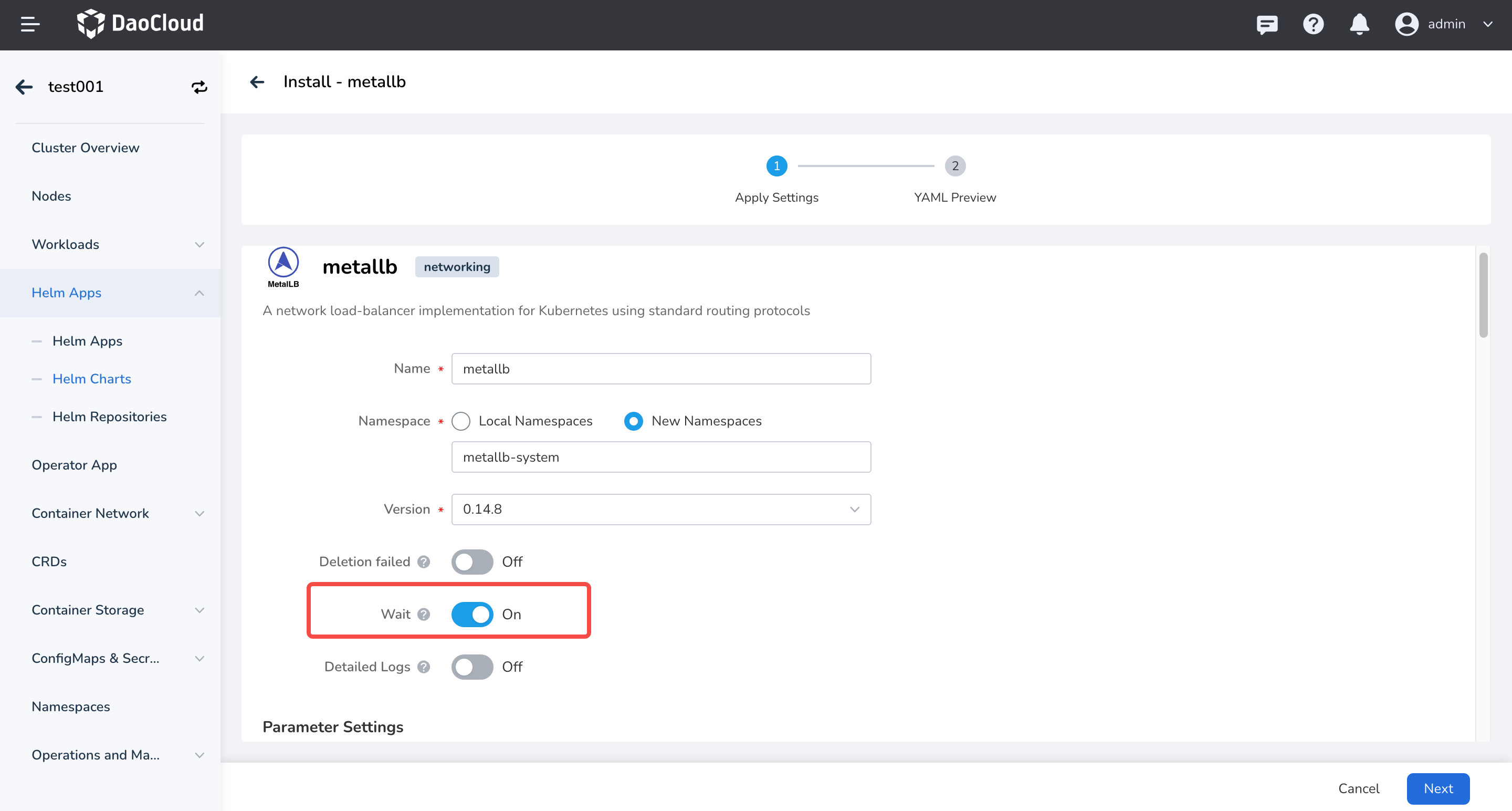Viewport: 1512px width, 811px height.
Task: Click the Cancel button
Action: pos(1358,789)
